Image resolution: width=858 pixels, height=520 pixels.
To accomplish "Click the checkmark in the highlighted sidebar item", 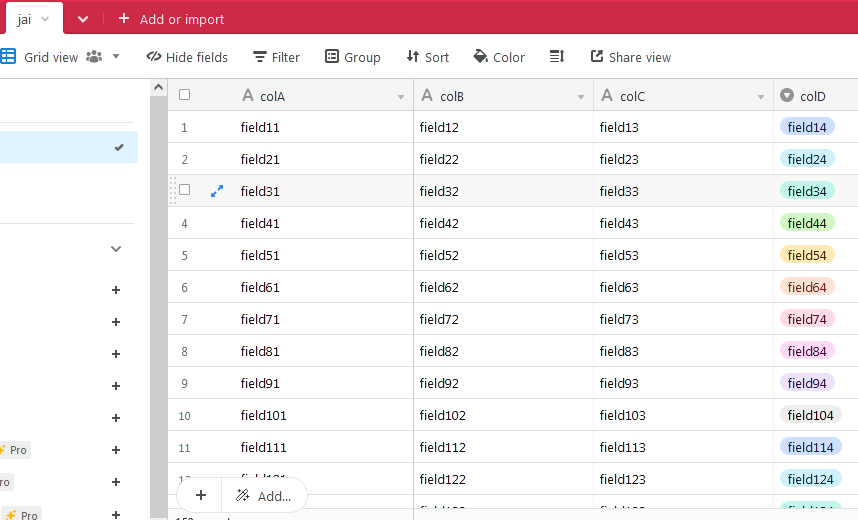I will [x=119, y=147].
